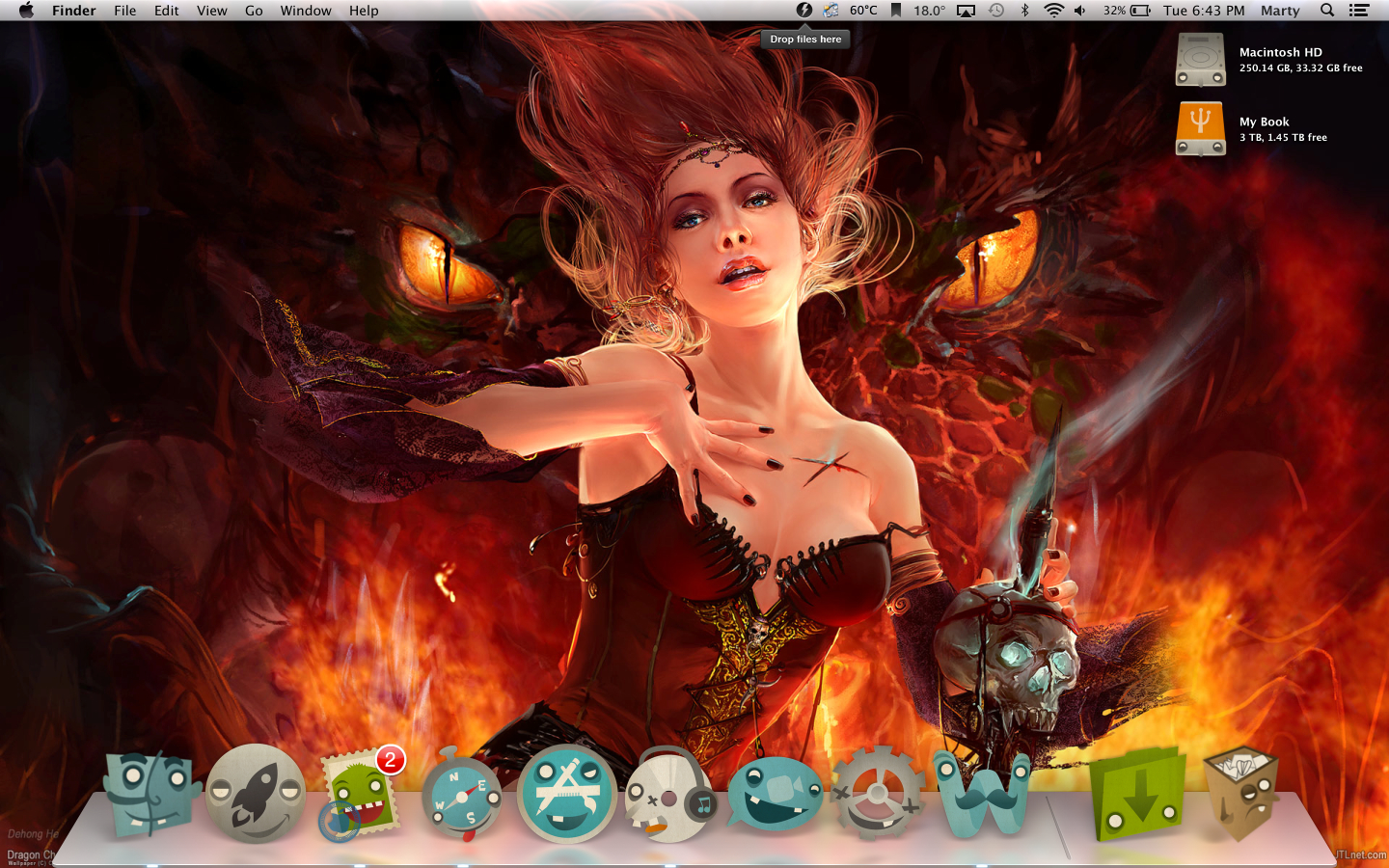The height and width of the screenshot is (868, 1389).
Task: Click the lightning bolt drop-files menu icon
Action: pos(804,11)
